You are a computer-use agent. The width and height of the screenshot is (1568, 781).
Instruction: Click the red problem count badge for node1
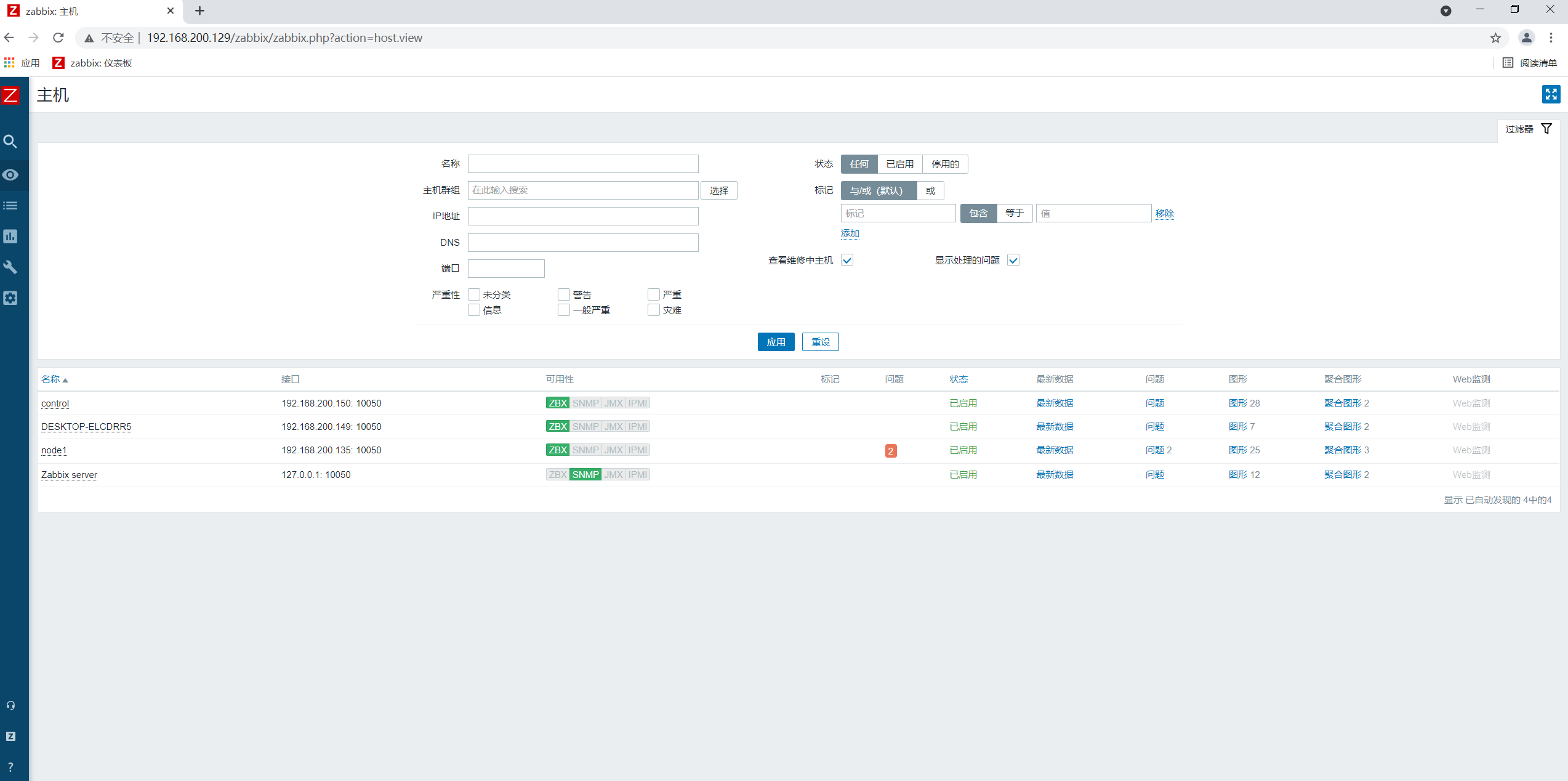[890, 451]
